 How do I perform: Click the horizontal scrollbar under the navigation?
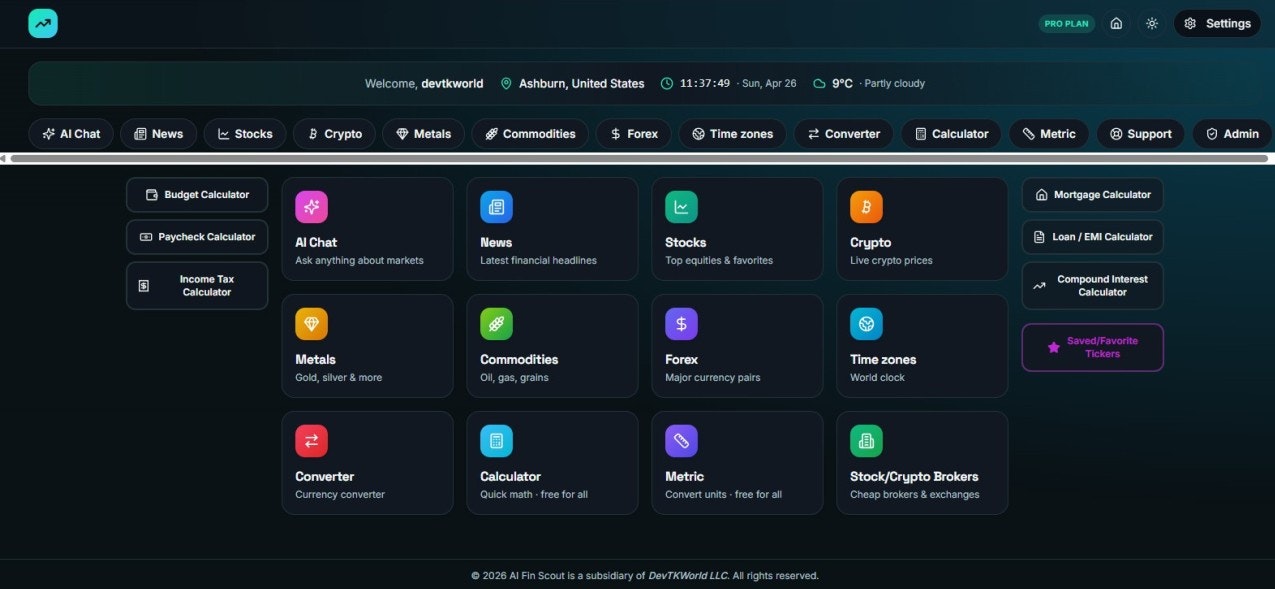(x=639, y=158)
